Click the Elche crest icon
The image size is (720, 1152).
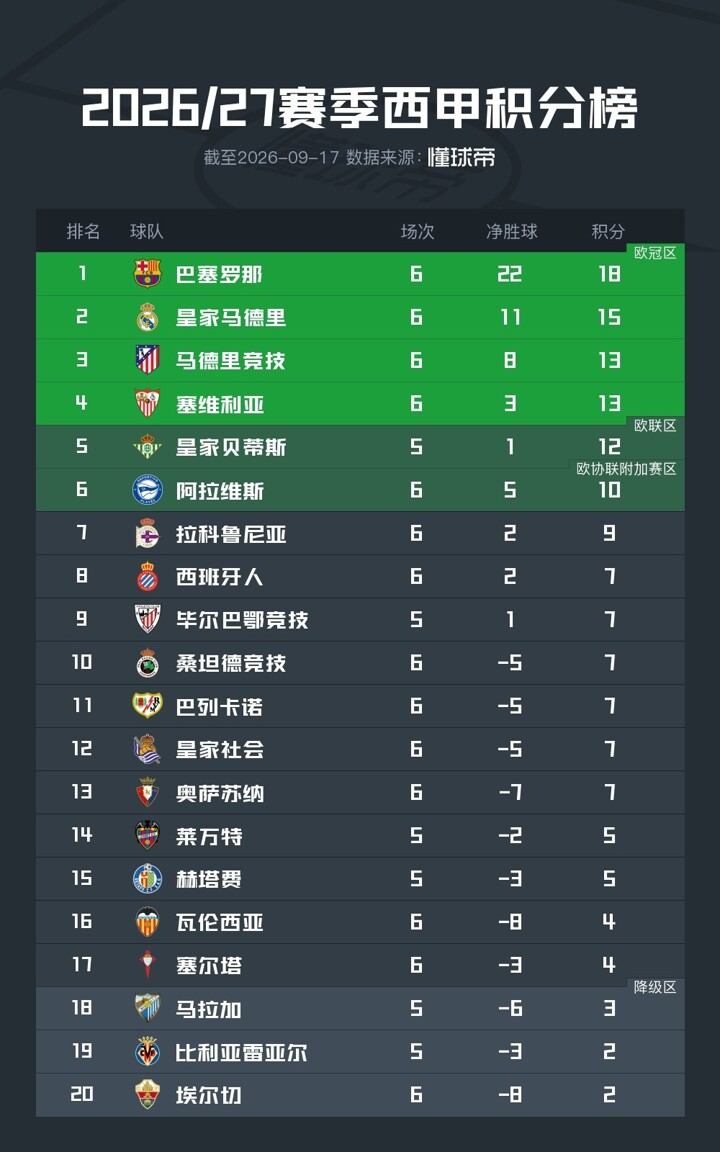pos(148,1095)
